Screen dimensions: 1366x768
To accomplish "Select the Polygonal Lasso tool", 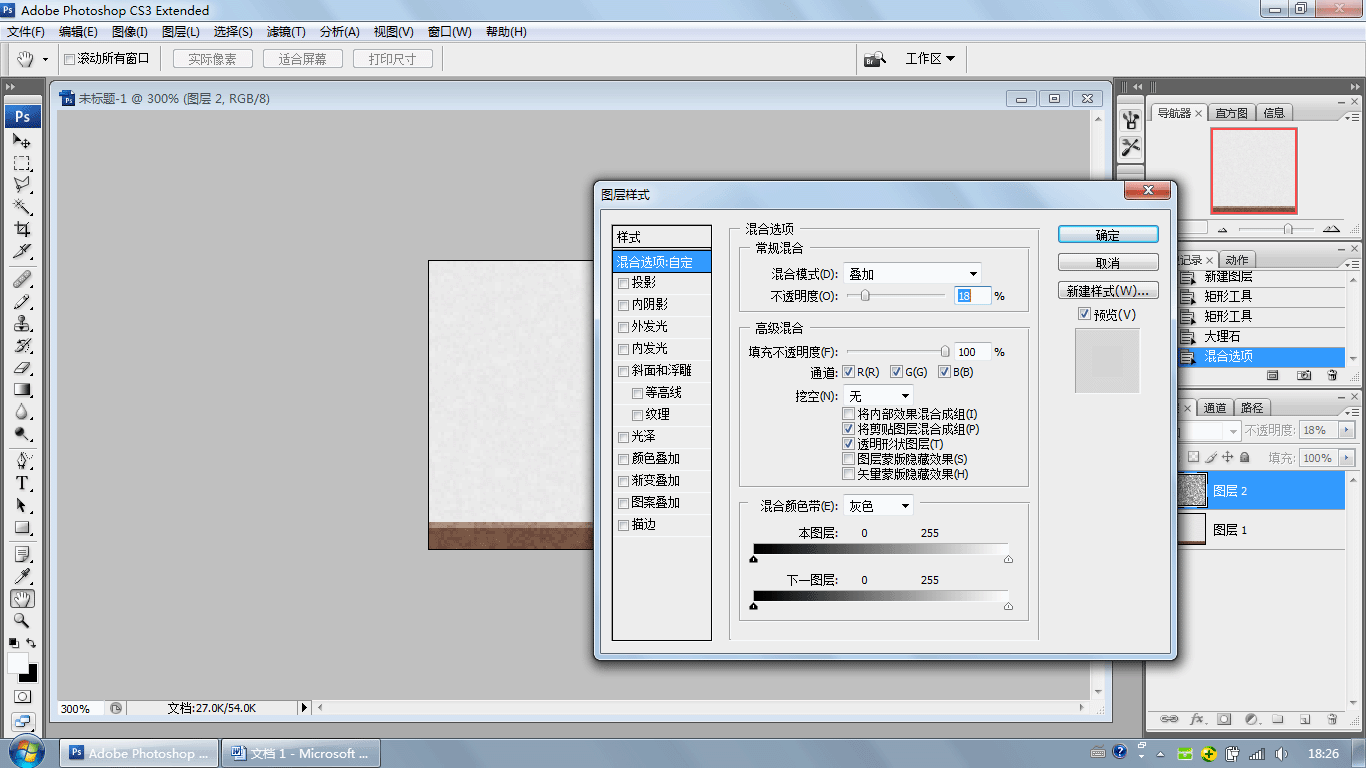I will (22, 185).
